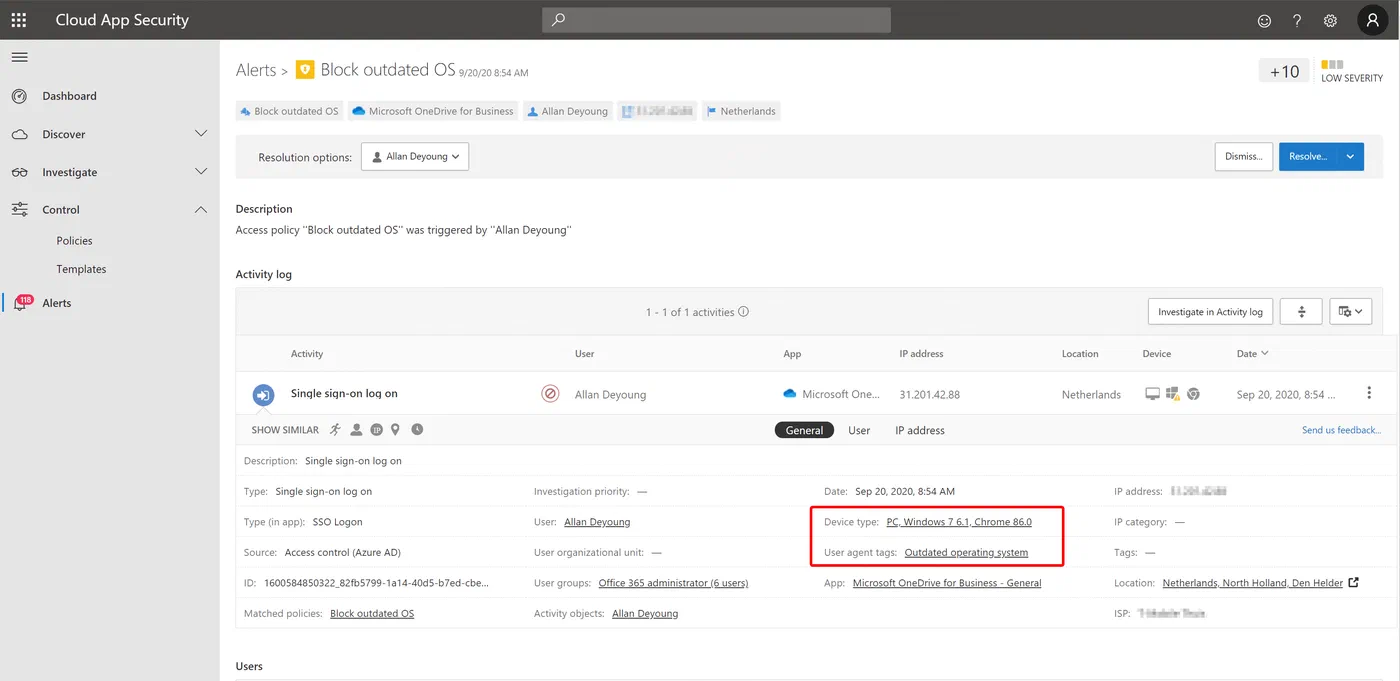
Task: Open the settings gear icon
Action: (x=1330, y=20)
